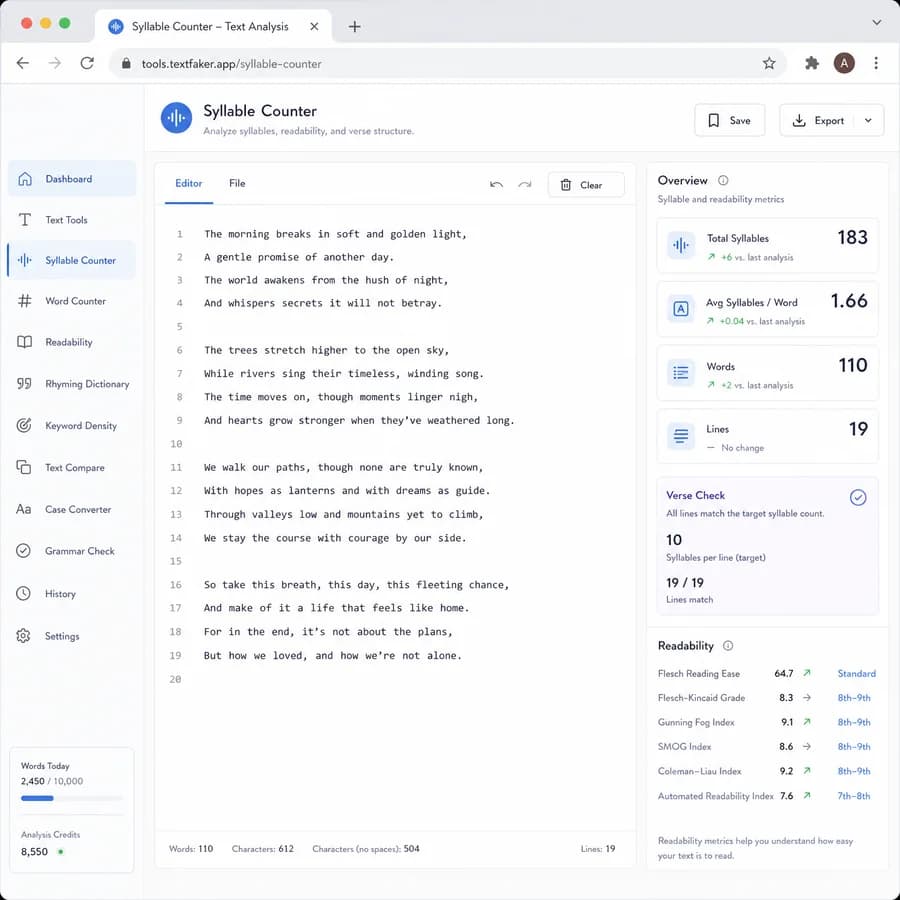
Task: Click the Coleman–Liau 8th–9th link
Action: pyautogui.click(x=854, y=771)
